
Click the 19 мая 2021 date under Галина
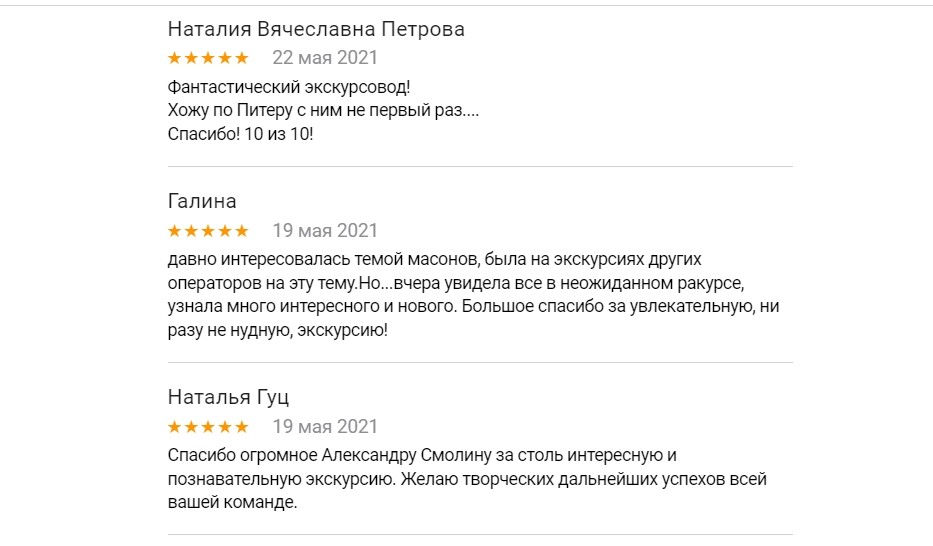coord(325,231)
